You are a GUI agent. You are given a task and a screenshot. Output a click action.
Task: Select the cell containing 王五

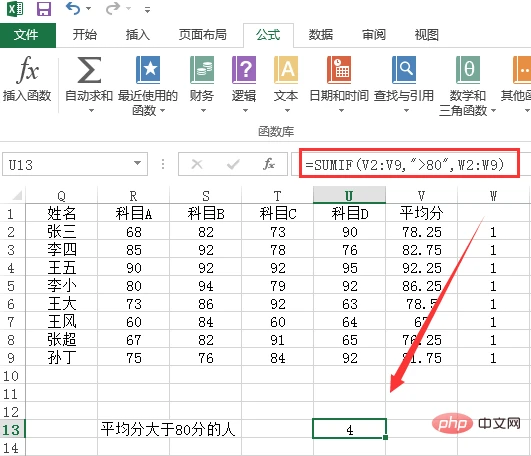click(x=61, y=268)
